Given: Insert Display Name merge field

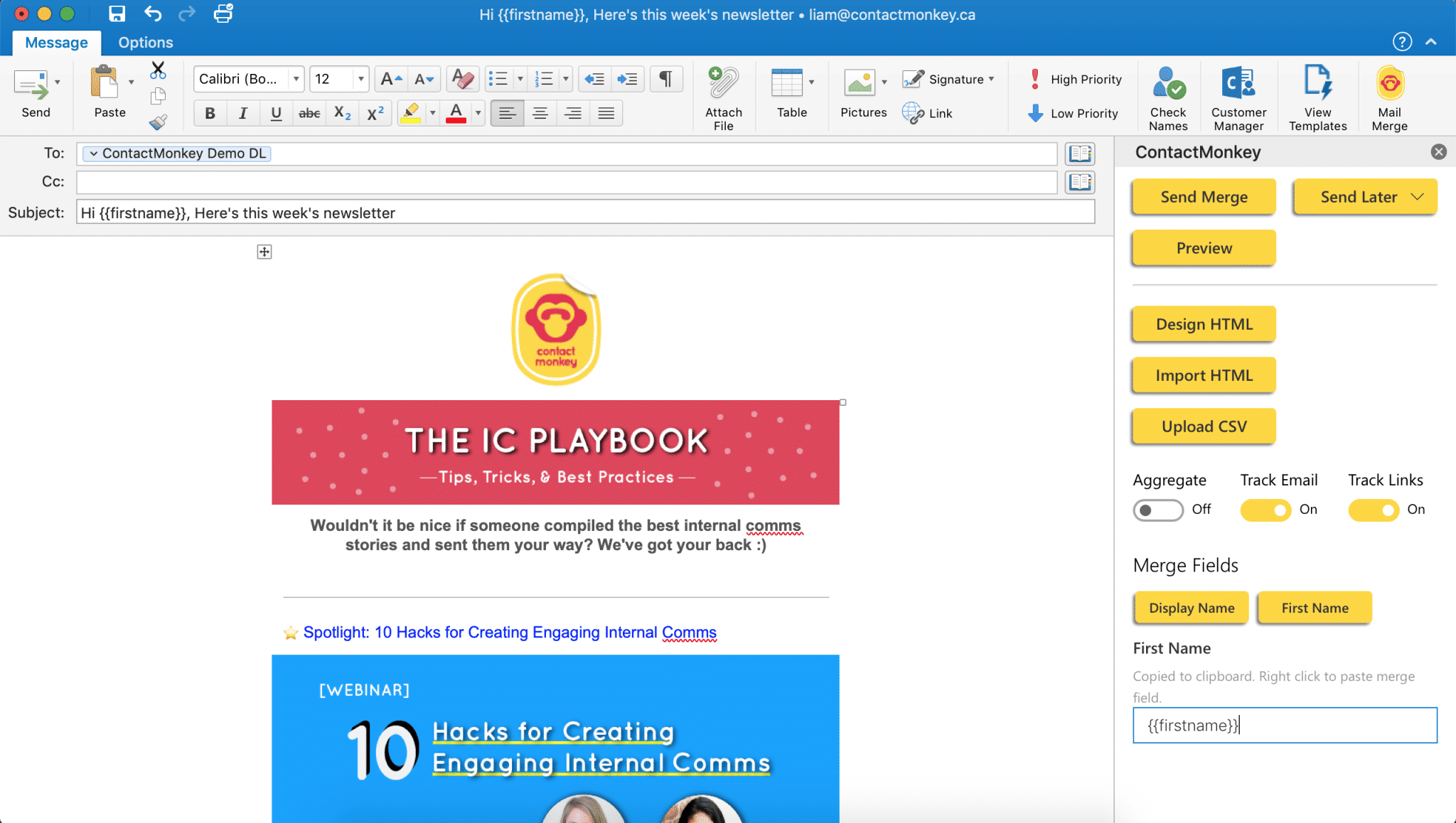Looking at the screenshot, I should point(1192,608).
